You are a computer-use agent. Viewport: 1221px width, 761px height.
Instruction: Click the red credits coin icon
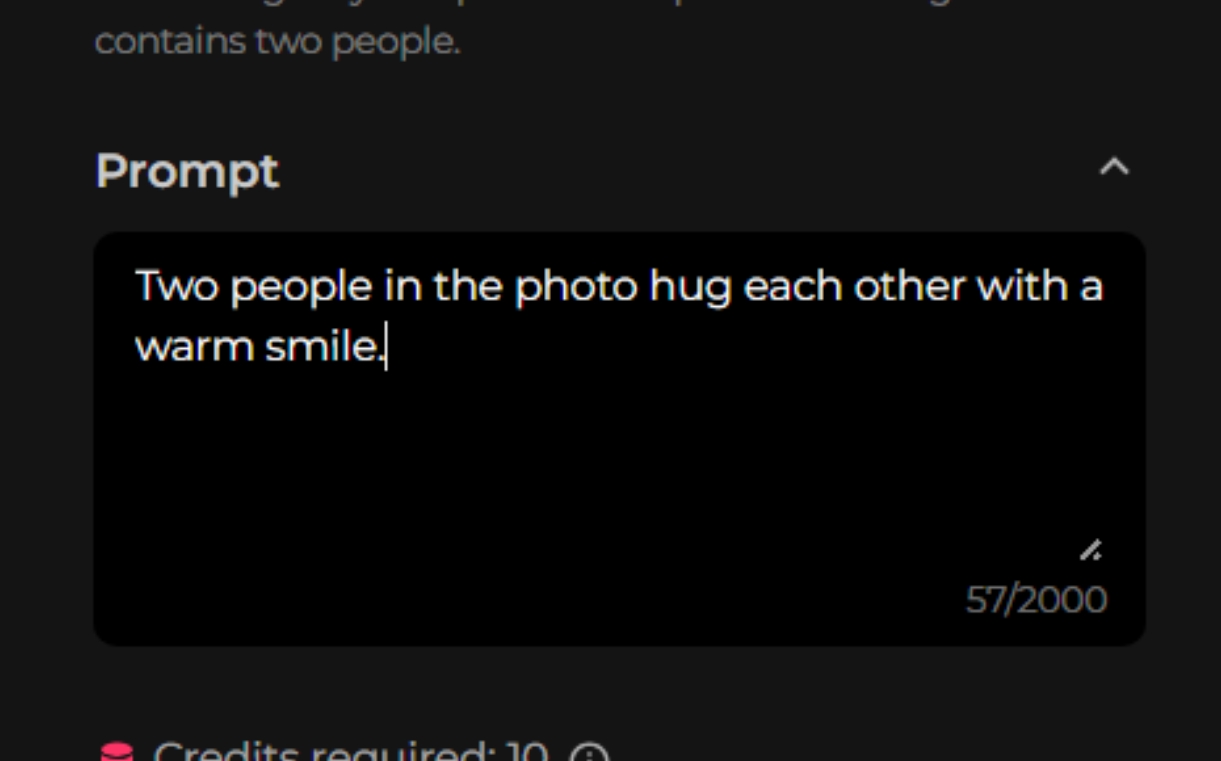point(117,753)
